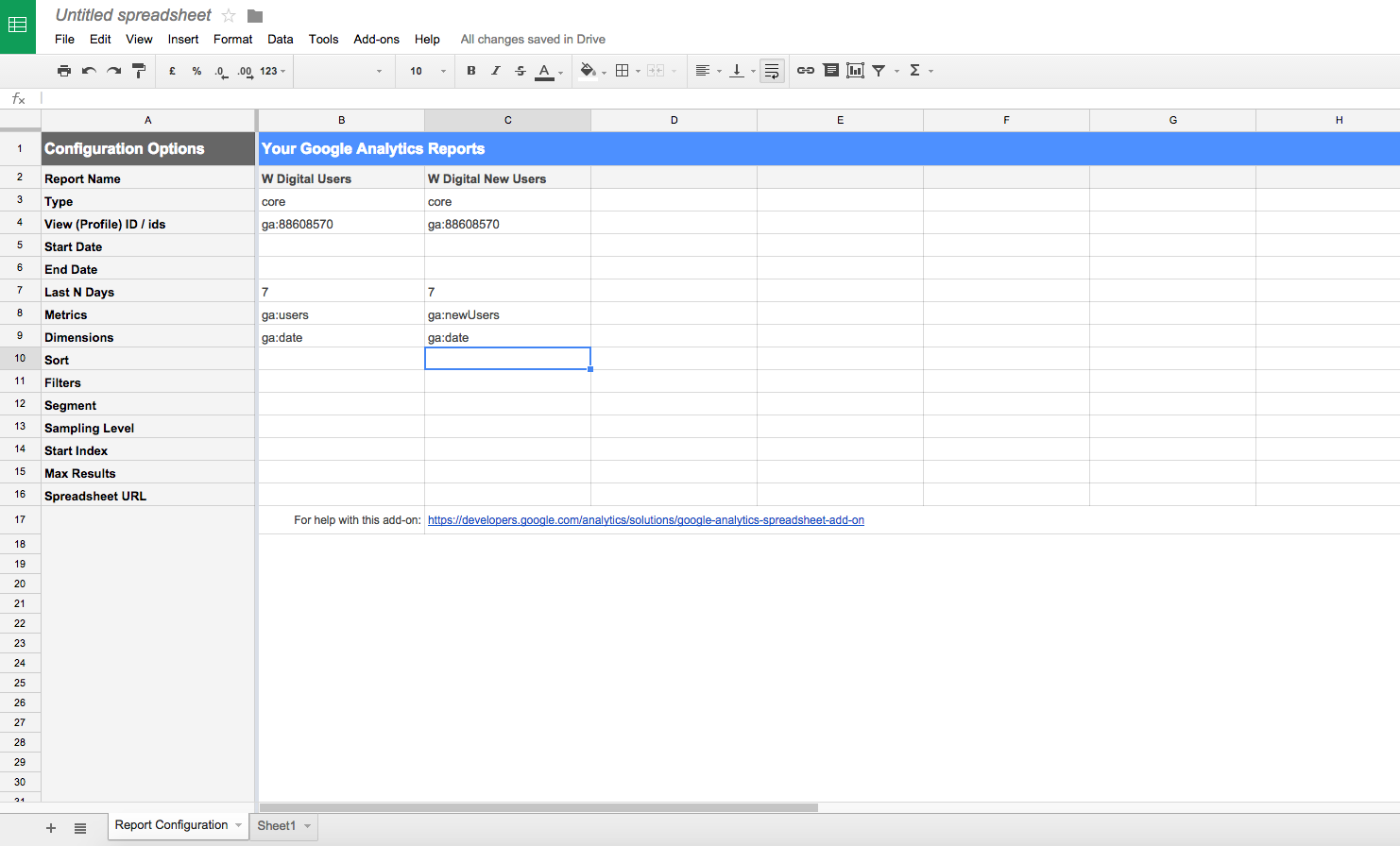Select 'Configuration Options' header cell

148,148
